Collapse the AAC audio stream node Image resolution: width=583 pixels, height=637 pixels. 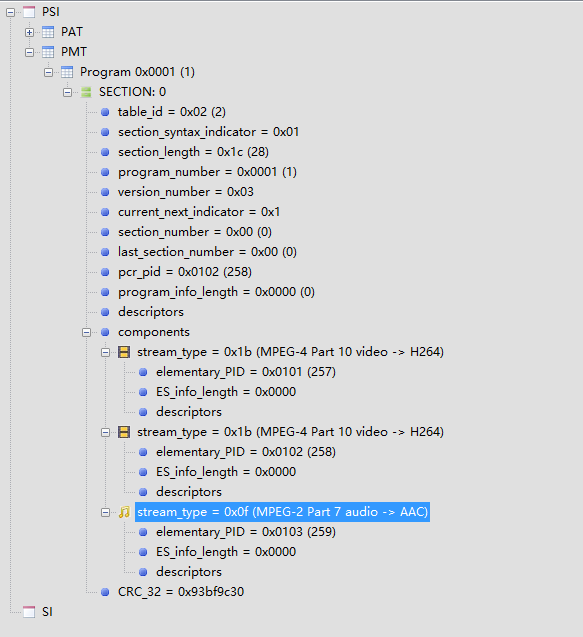105,513
